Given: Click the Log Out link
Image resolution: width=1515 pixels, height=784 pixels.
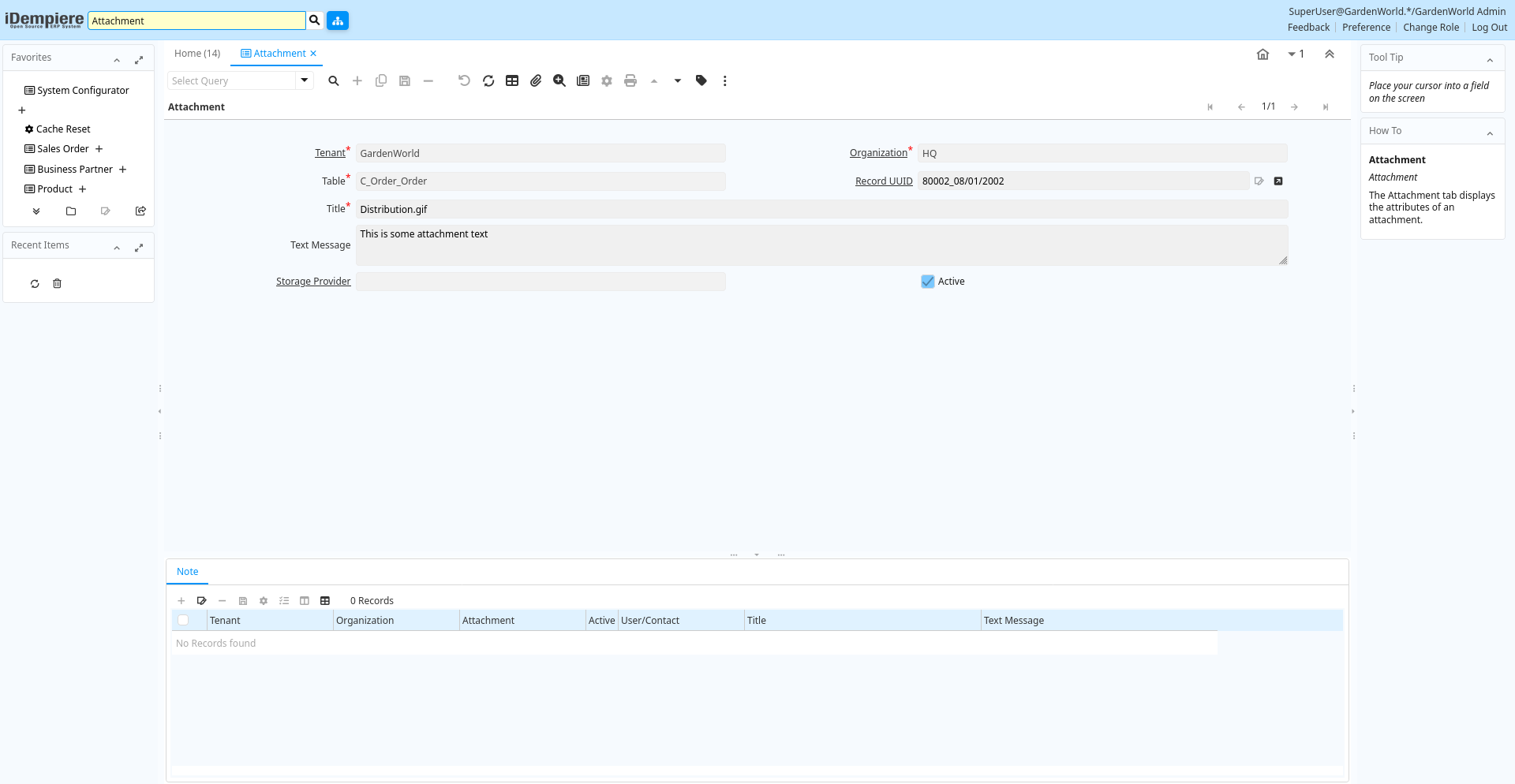Looking at the screenshot, I should point(1489,28).
